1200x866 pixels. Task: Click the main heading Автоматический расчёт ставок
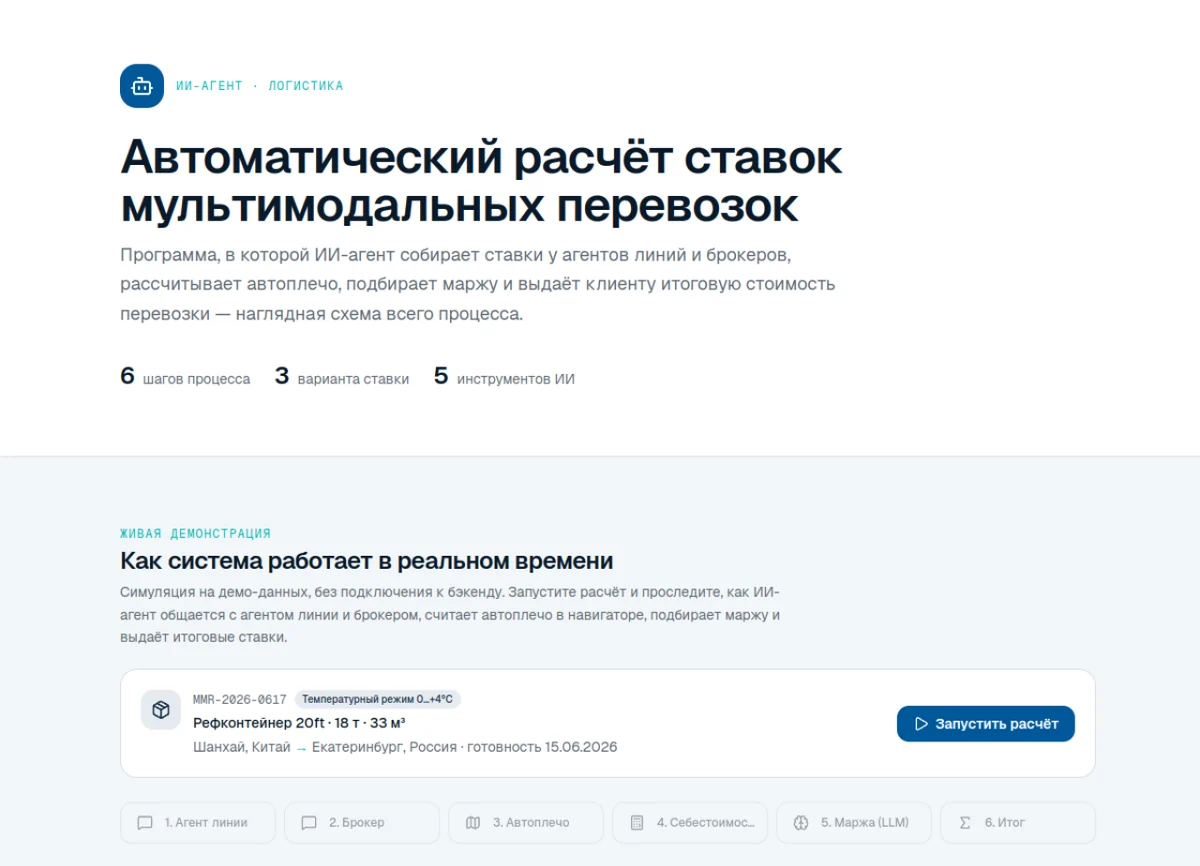481,181
